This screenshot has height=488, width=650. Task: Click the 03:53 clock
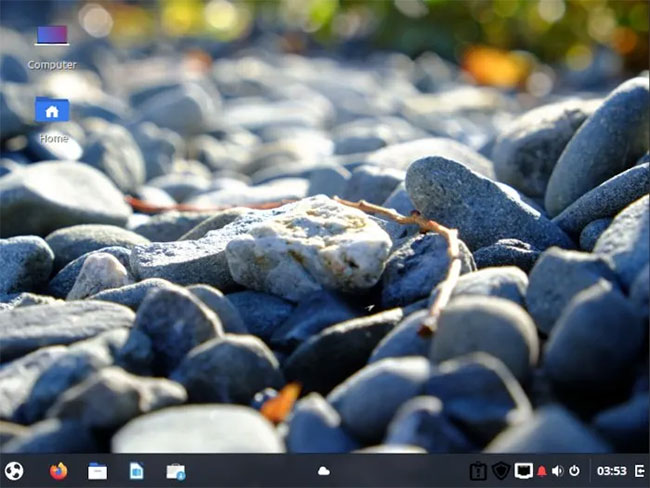click(612, 471)
